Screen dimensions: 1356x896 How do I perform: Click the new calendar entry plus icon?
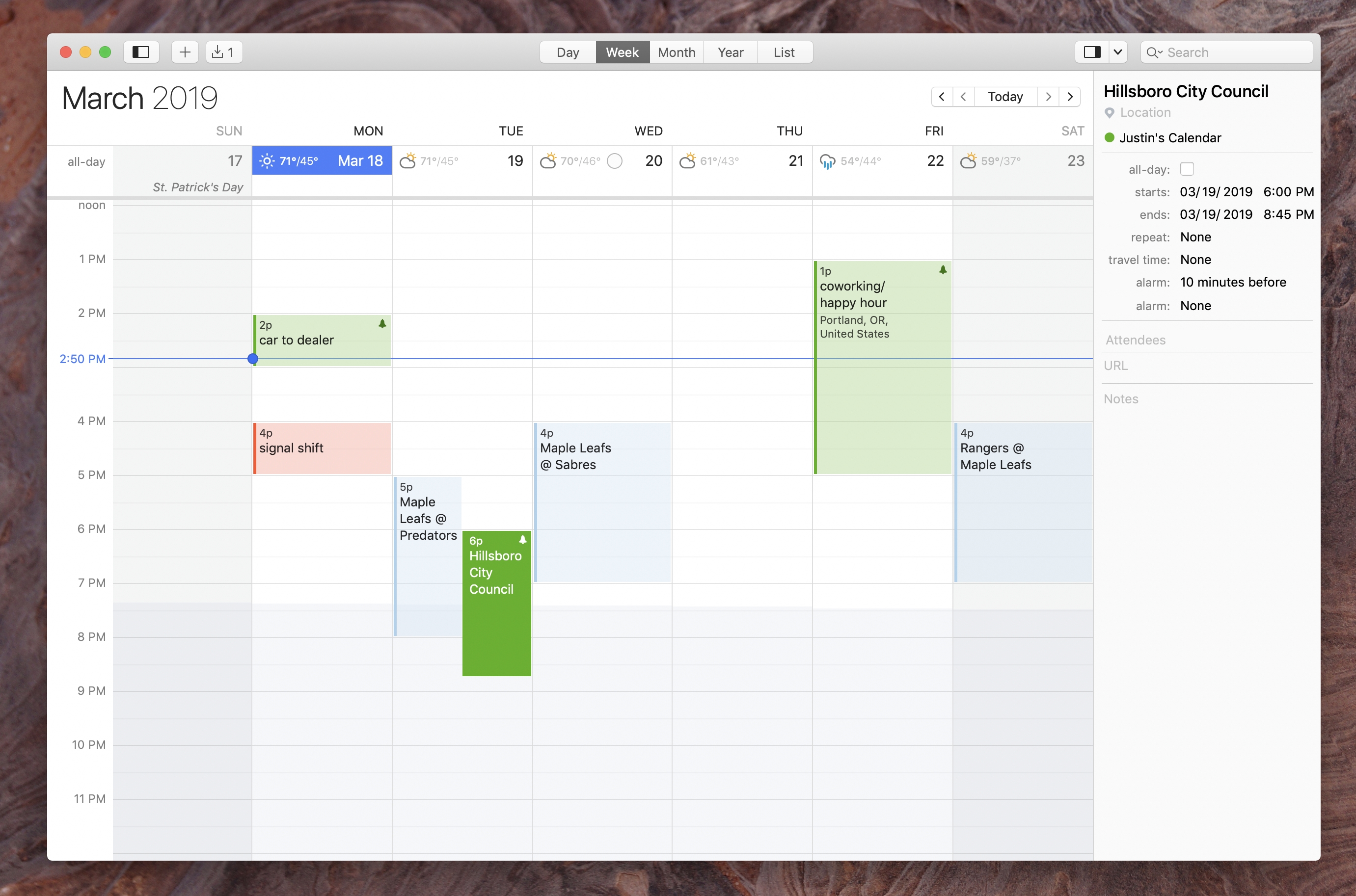183,51
